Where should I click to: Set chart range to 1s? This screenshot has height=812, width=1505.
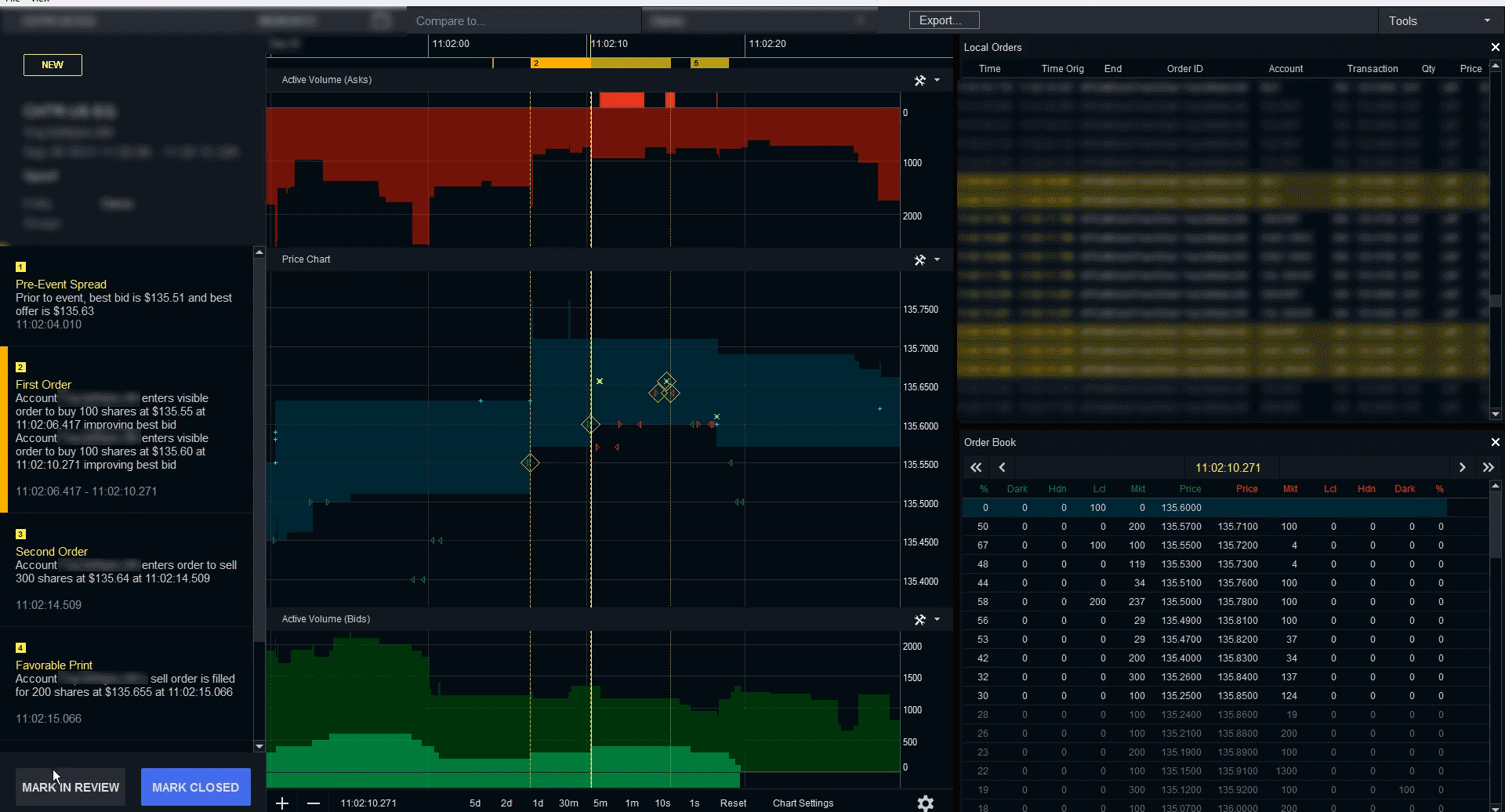[x=694, y=803]
